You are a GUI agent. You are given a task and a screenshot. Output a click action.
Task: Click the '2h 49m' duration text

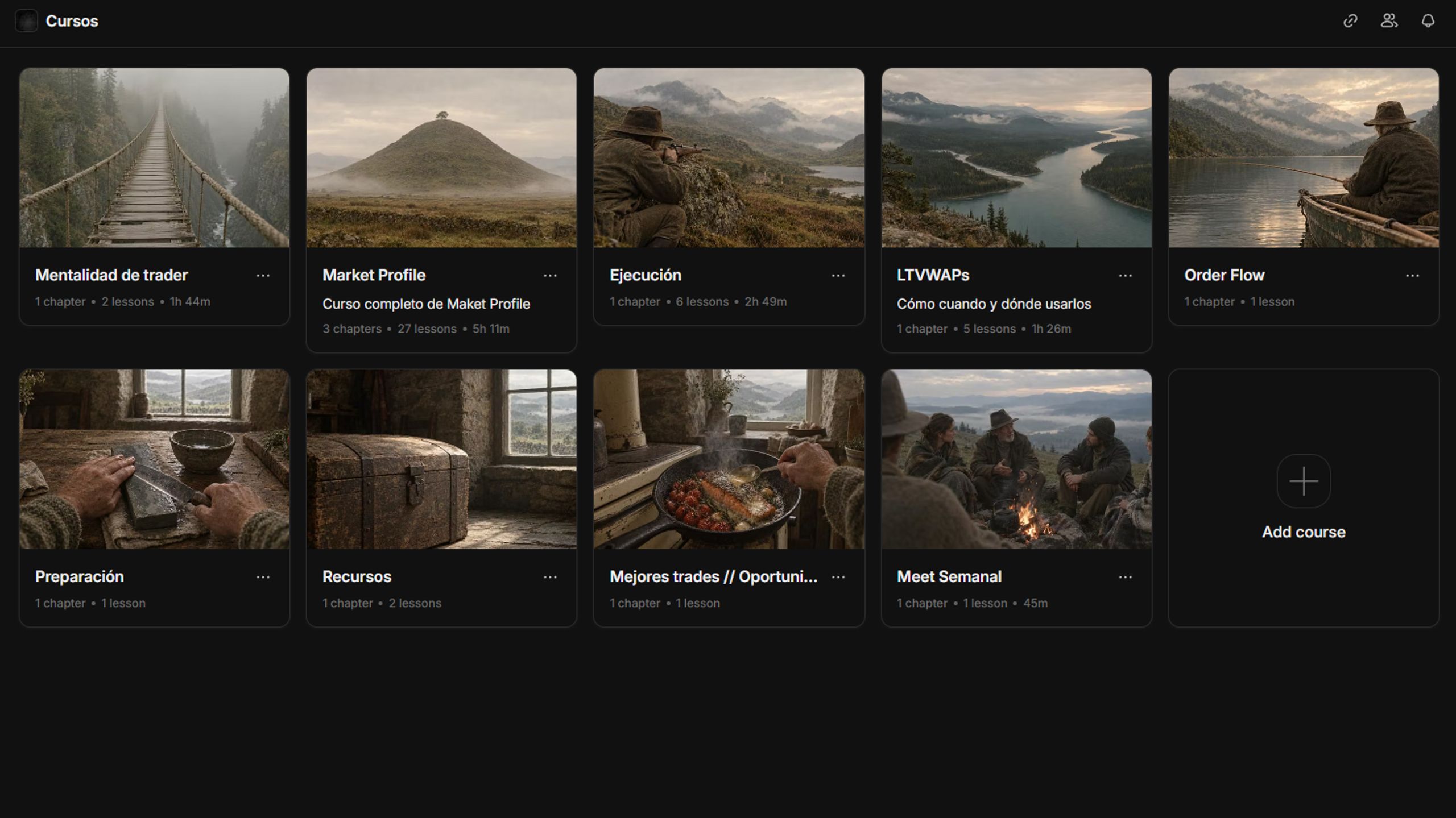(766, 302)
